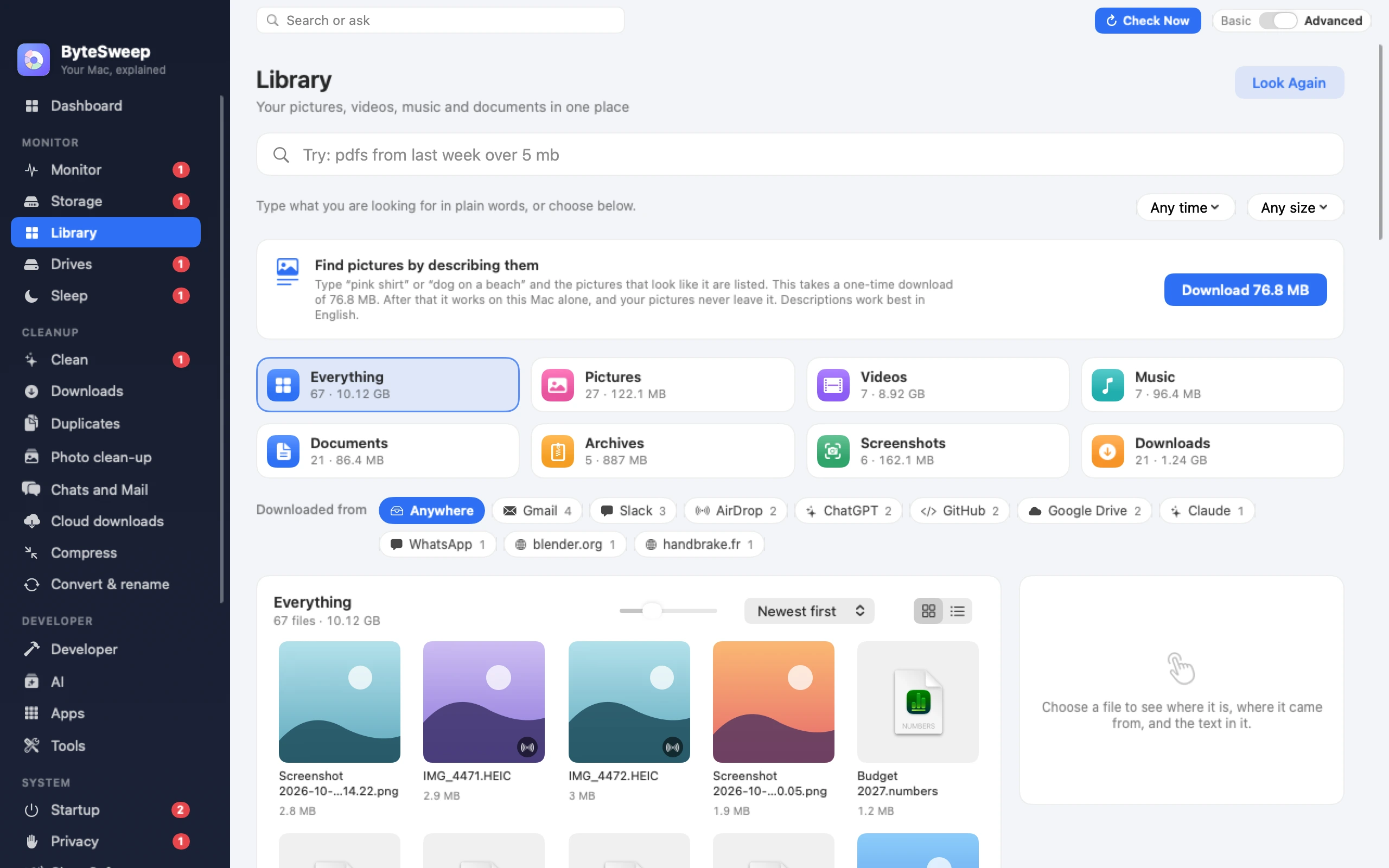
Task: Filter downloads by GitHub chip
Action: click(x=960, y=510)
